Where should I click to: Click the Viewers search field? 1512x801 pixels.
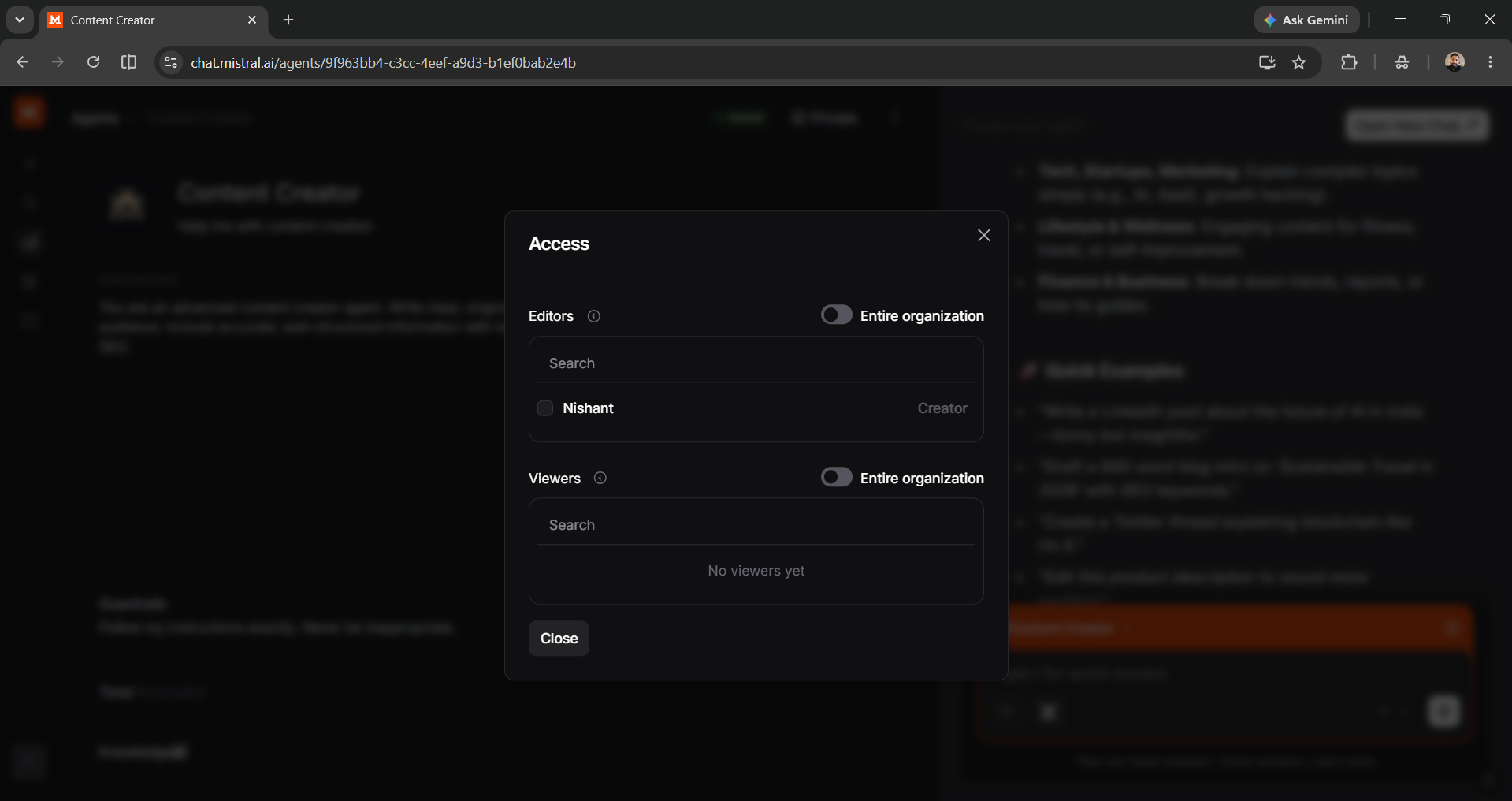coord(756,525)
